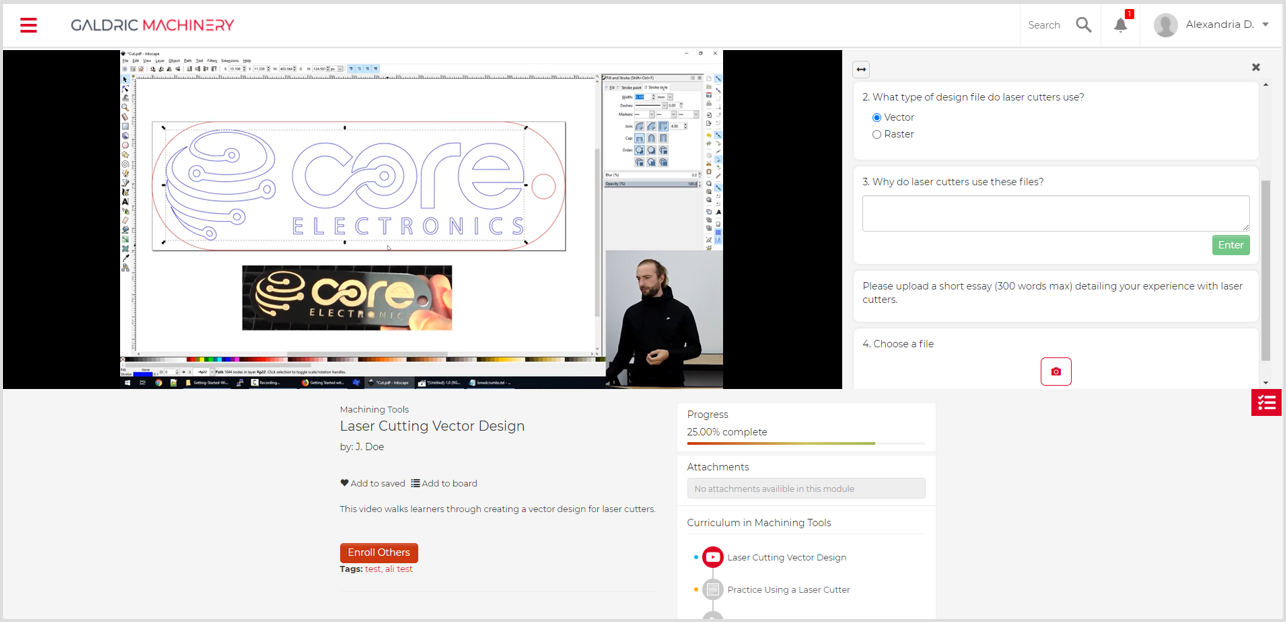
Task: Open the Practice Using a Laser Cutter curriculum item
Action: click(789, 590)
